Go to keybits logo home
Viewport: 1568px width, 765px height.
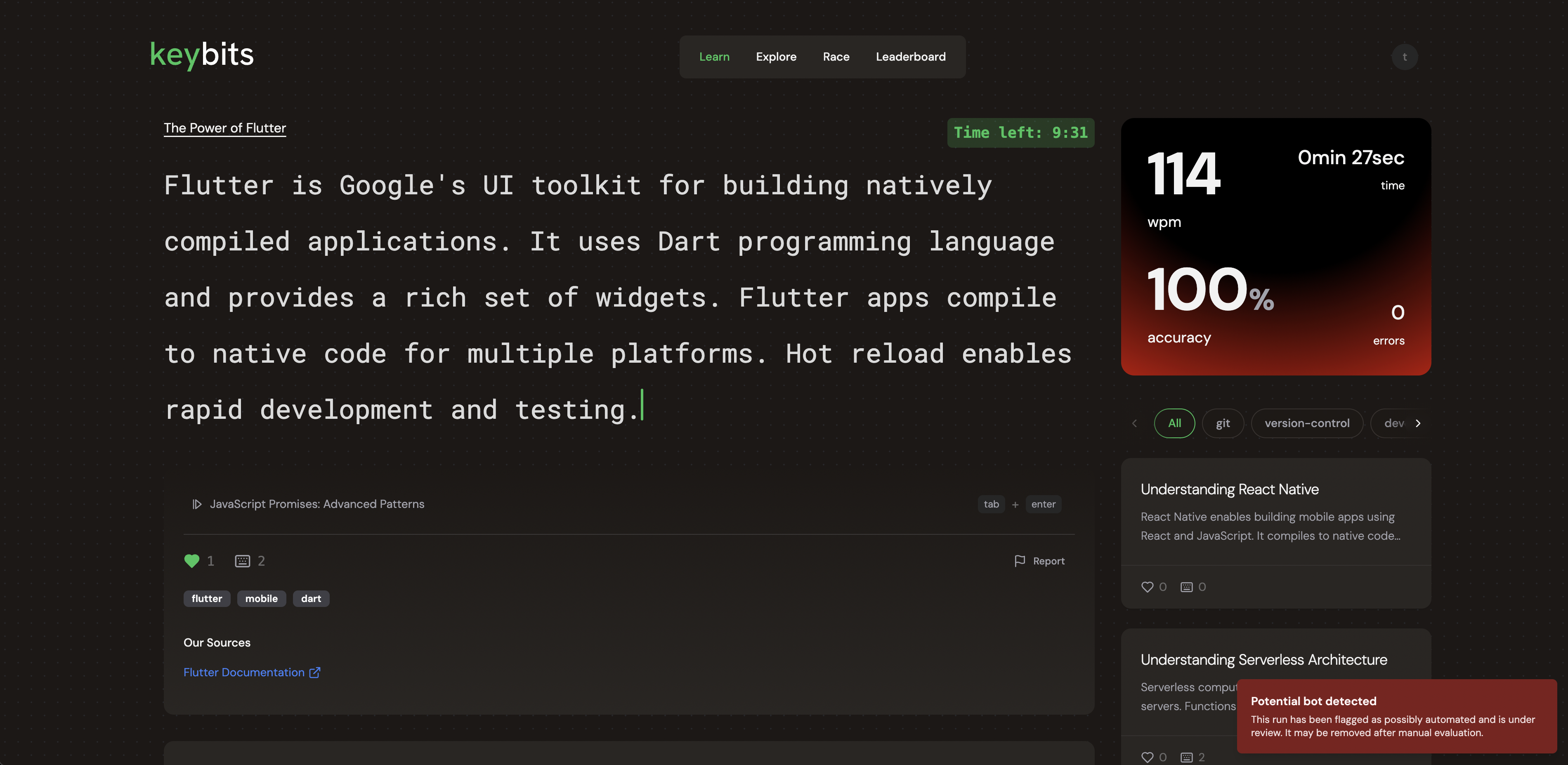[201, 55]
